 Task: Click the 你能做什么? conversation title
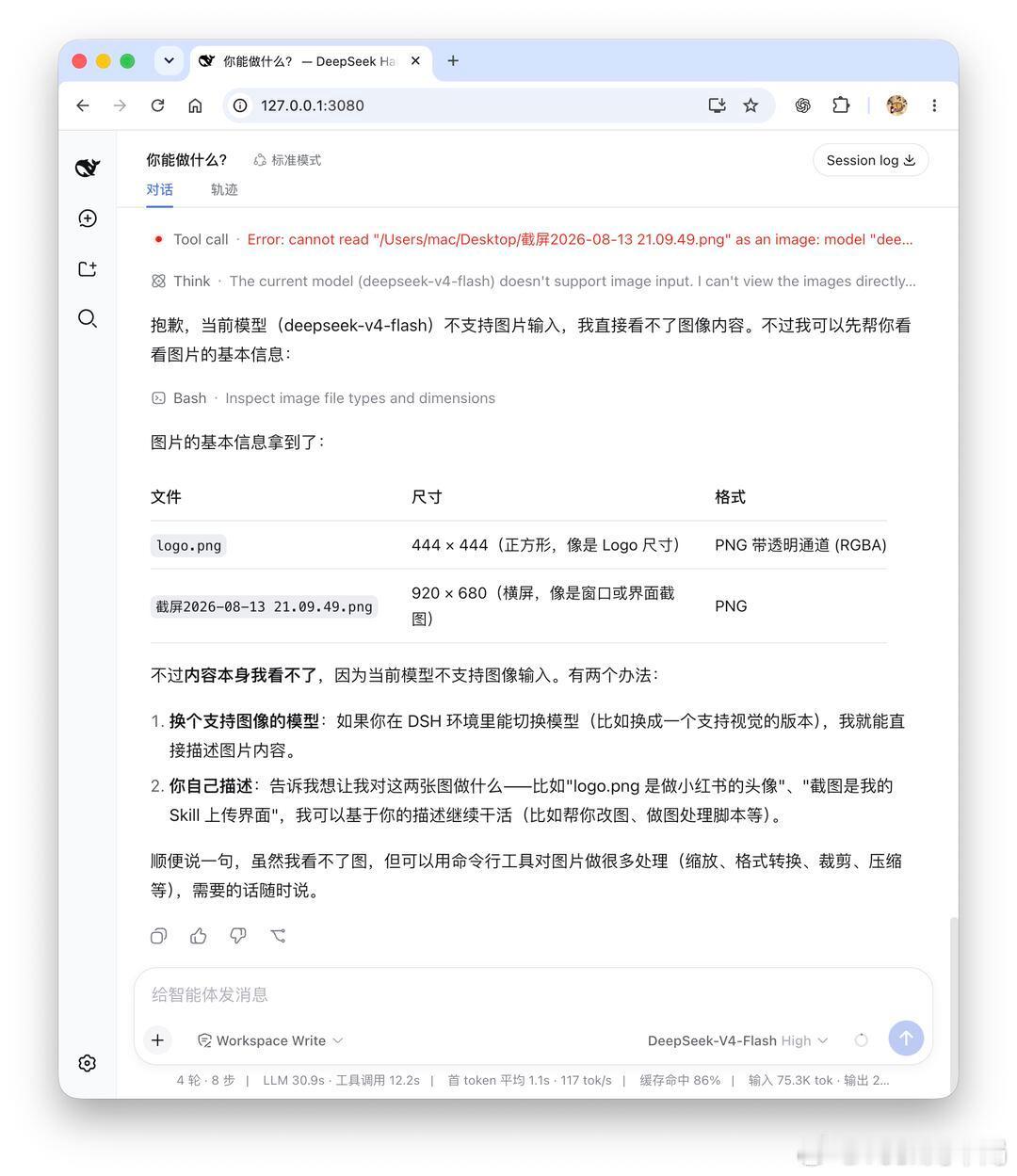pyautogui.click(x=186, y=160)
